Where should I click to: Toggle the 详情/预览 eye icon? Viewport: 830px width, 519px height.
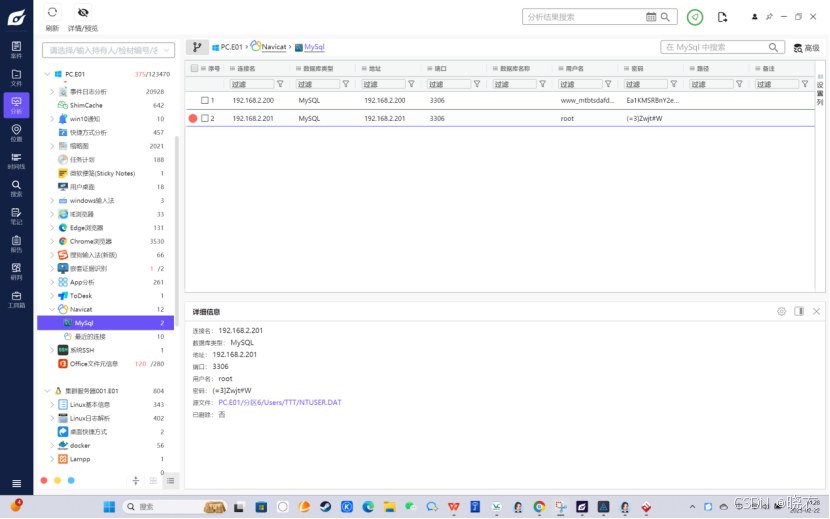click(83, 12)
